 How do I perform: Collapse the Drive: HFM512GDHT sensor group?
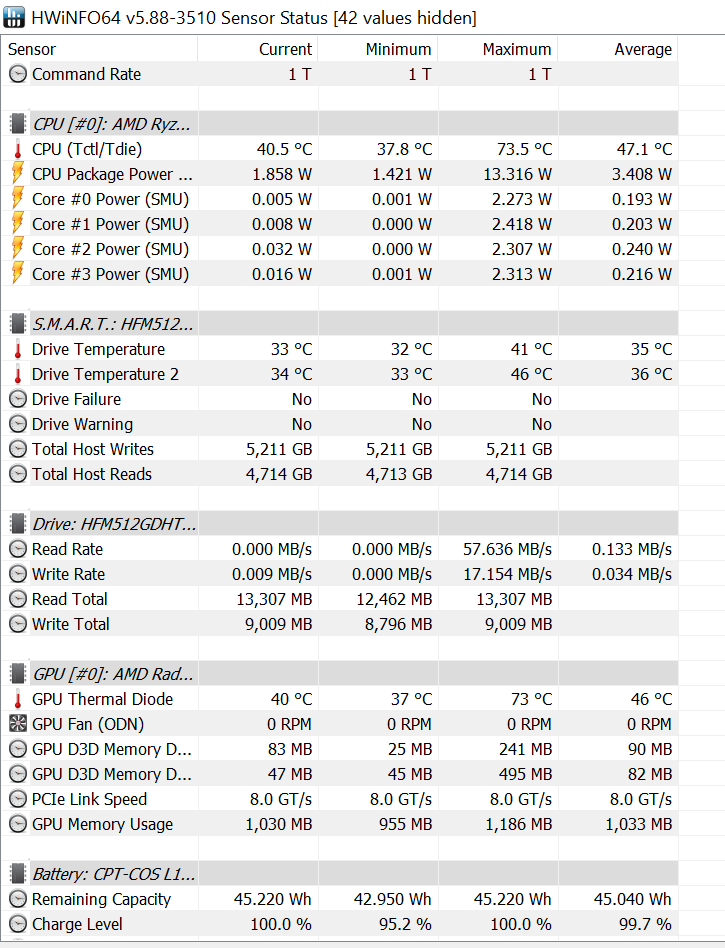[x=114, y=524]
